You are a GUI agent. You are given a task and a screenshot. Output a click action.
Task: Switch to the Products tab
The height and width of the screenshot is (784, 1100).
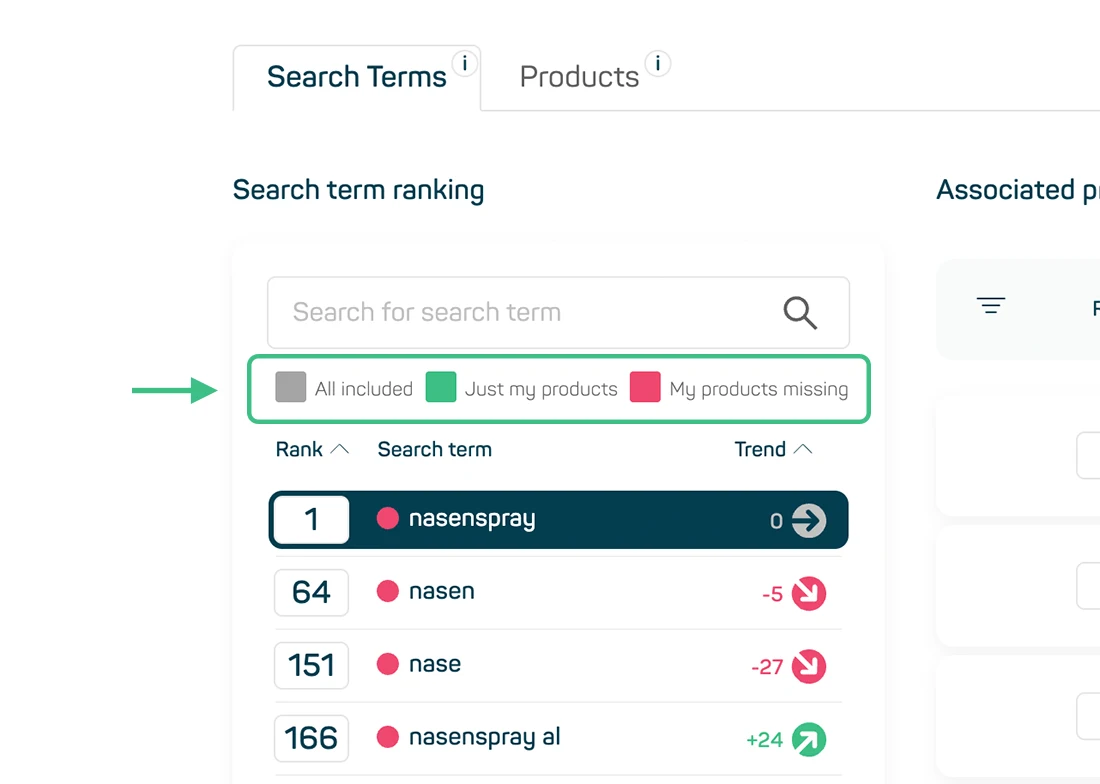click(578, 75)
